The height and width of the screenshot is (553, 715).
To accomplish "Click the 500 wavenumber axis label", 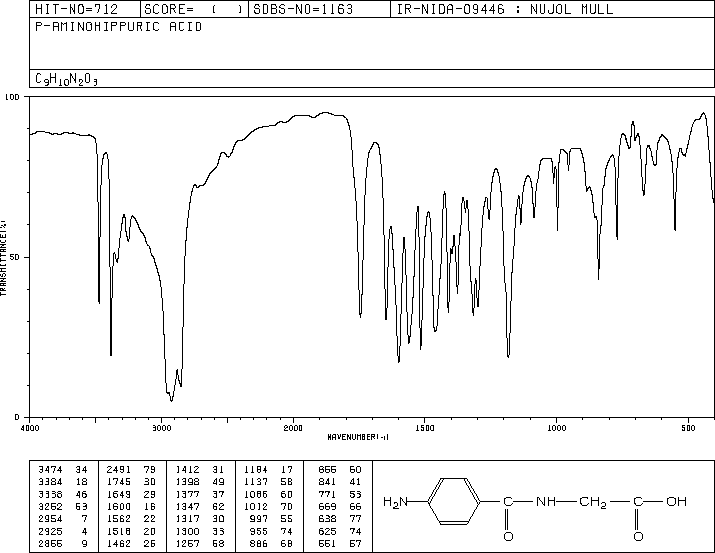I will click(x=689, y=428).
